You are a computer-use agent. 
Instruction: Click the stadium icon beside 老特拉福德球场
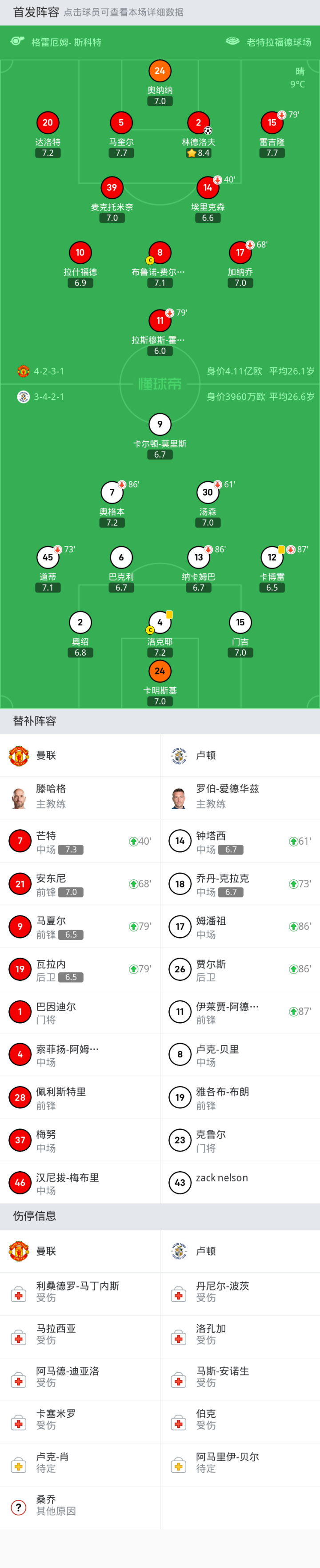(232, 41)
